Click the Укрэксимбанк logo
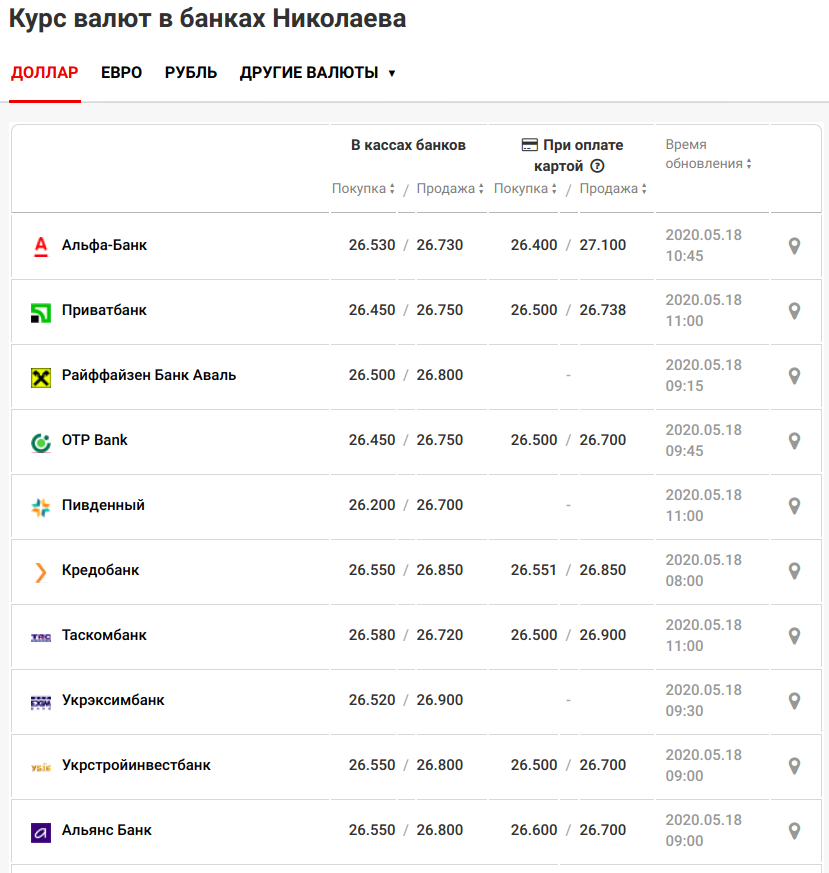The width and height of the screenshot is (829, 873). pos(41,703)
